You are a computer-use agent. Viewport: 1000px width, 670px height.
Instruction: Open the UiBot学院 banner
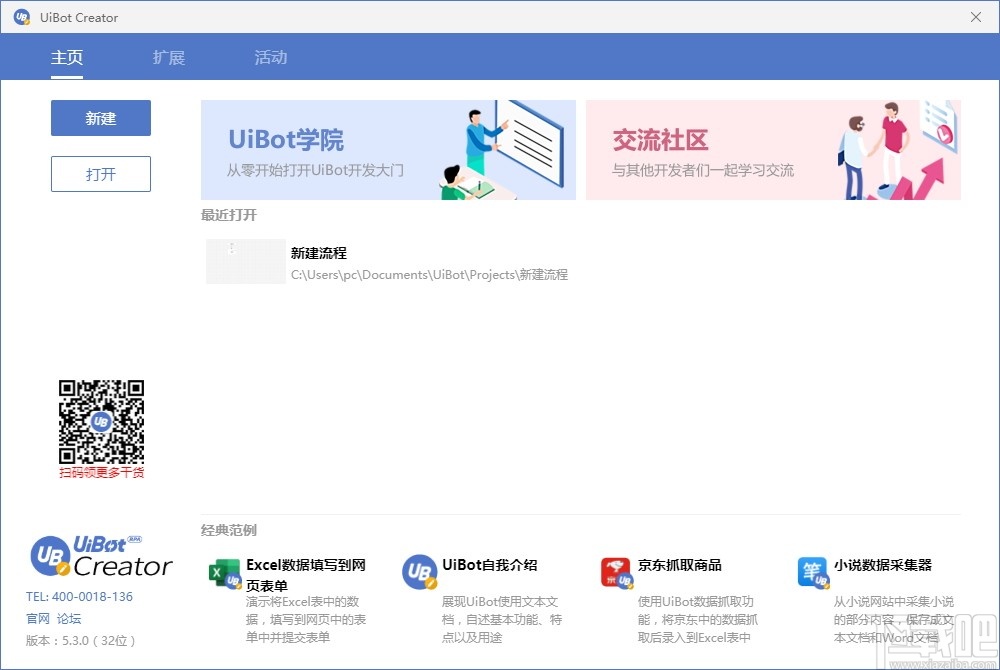pyautogui.click(x=388, y=150)
